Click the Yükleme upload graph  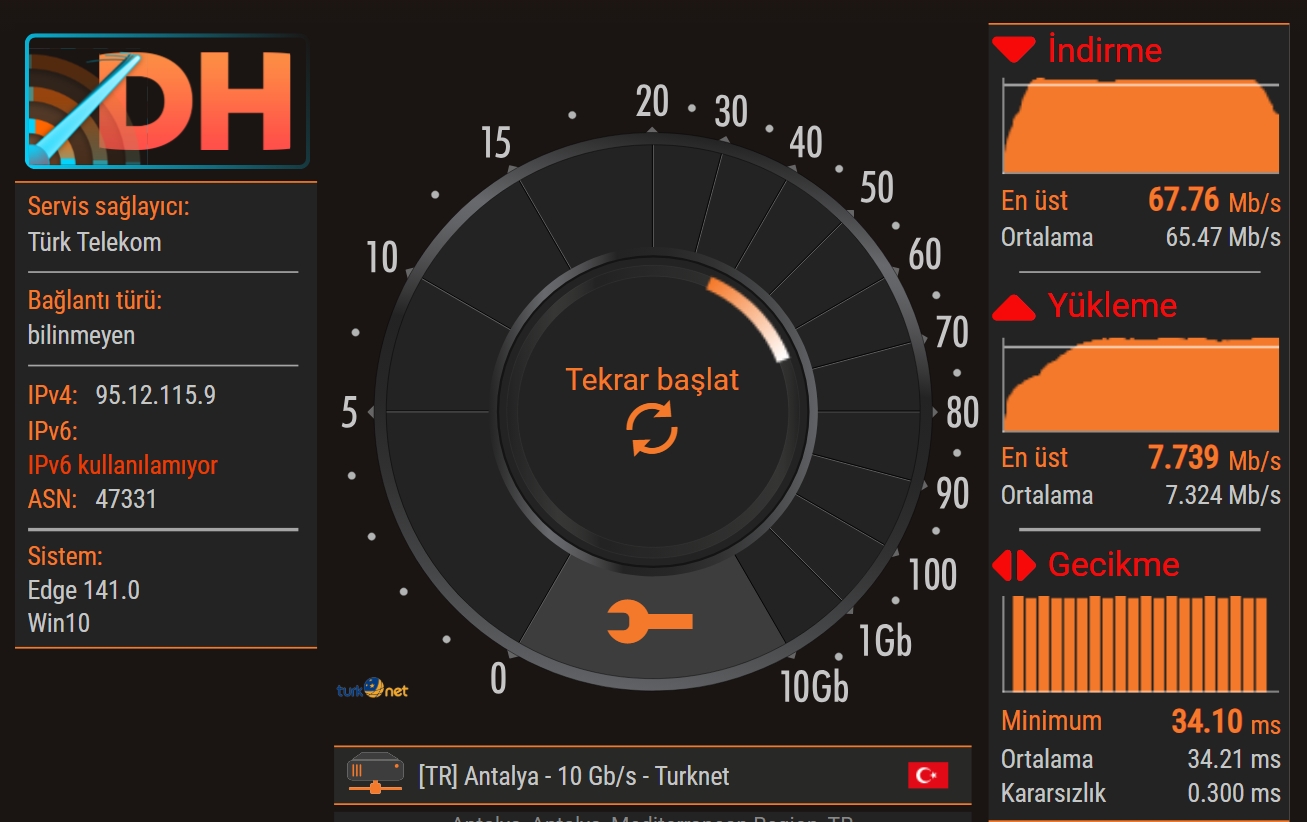tap(1140, 385)
